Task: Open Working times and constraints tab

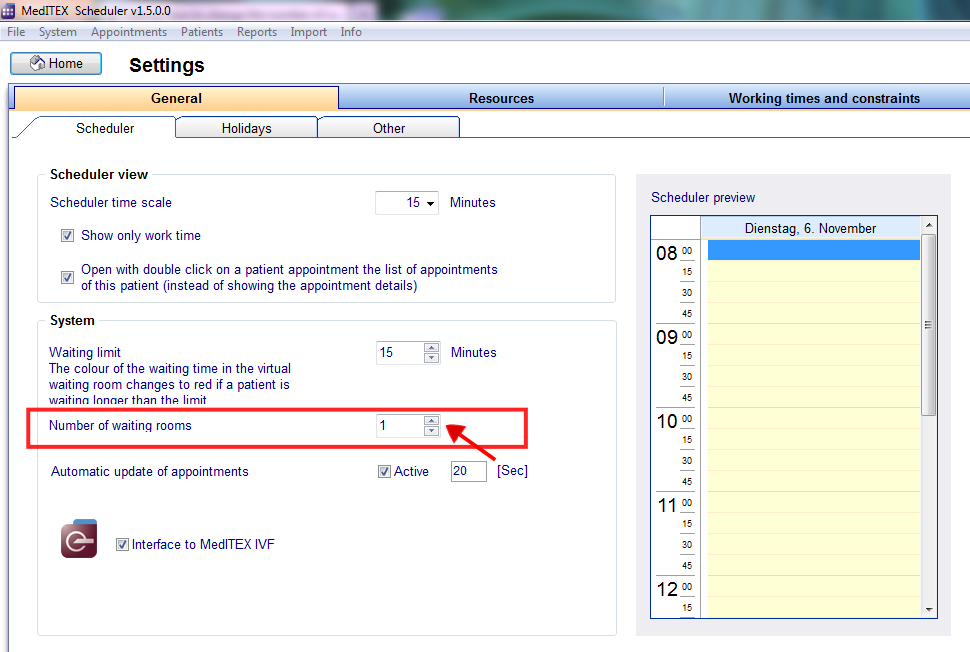Action: pos(823,98)
